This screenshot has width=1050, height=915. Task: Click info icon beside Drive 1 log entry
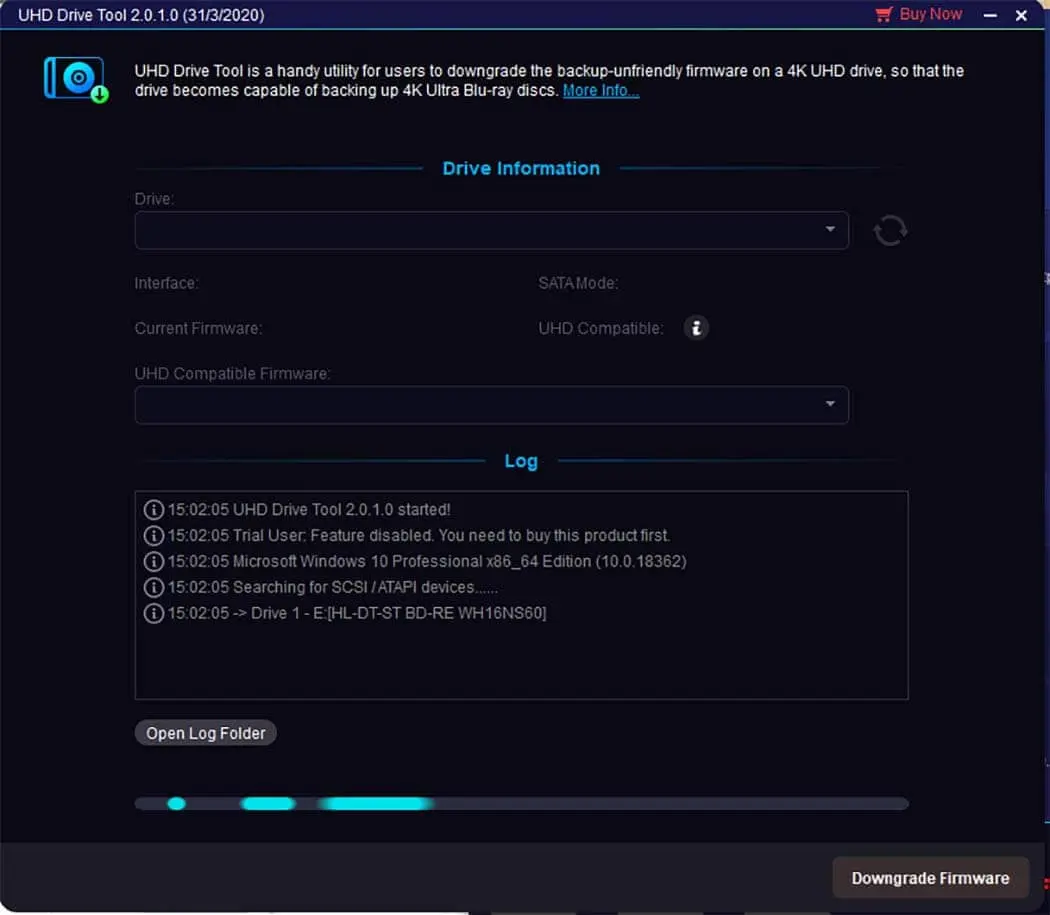pyautogui.click(x=153, y=614)
